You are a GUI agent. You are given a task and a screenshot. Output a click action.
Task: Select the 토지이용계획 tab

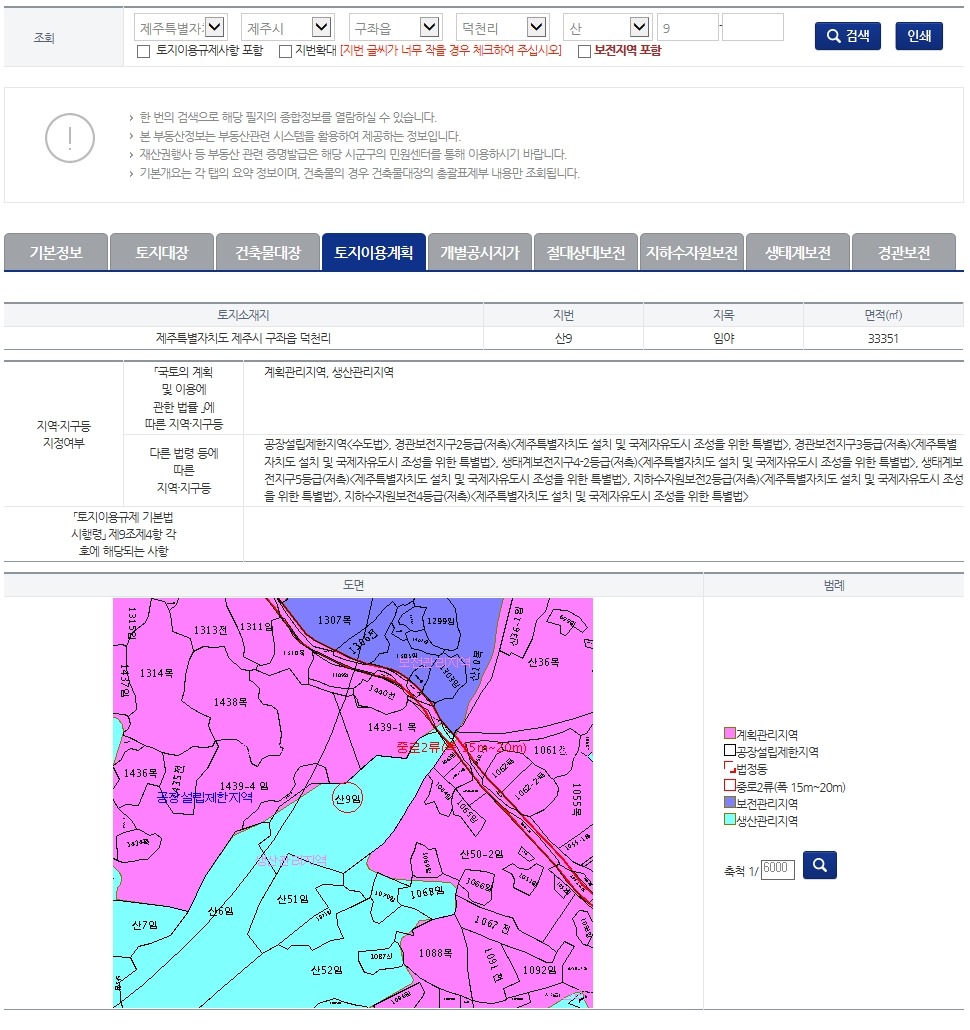pyautogui.click(x=374, y=252)
